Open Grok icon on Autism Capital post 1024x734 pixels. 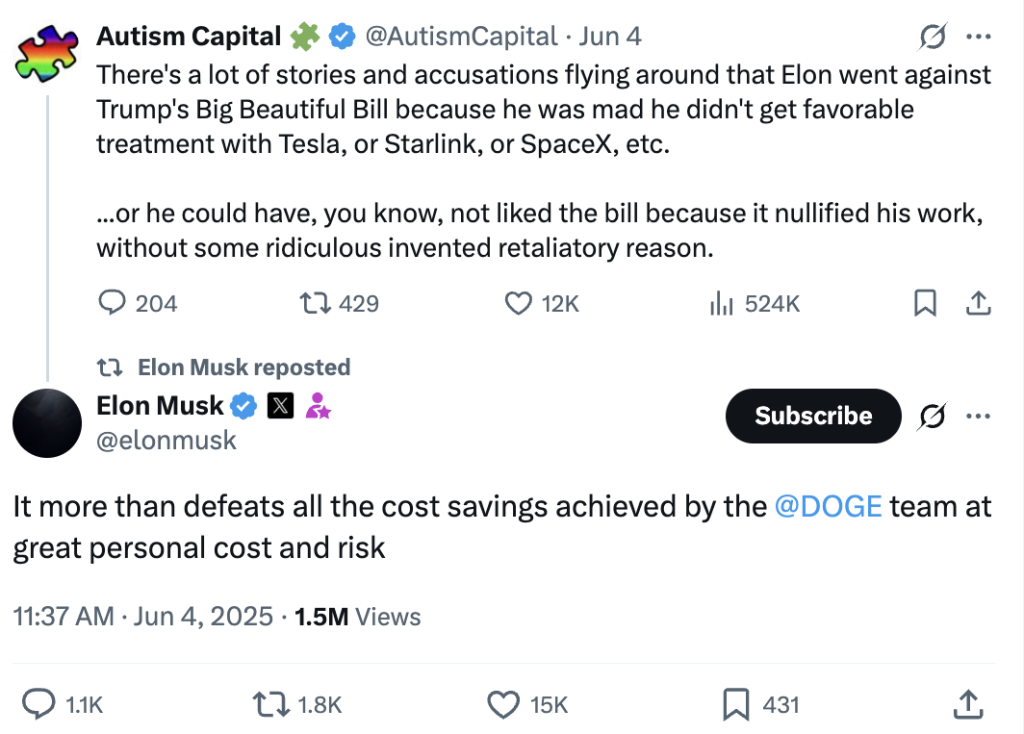pos(933,38)
